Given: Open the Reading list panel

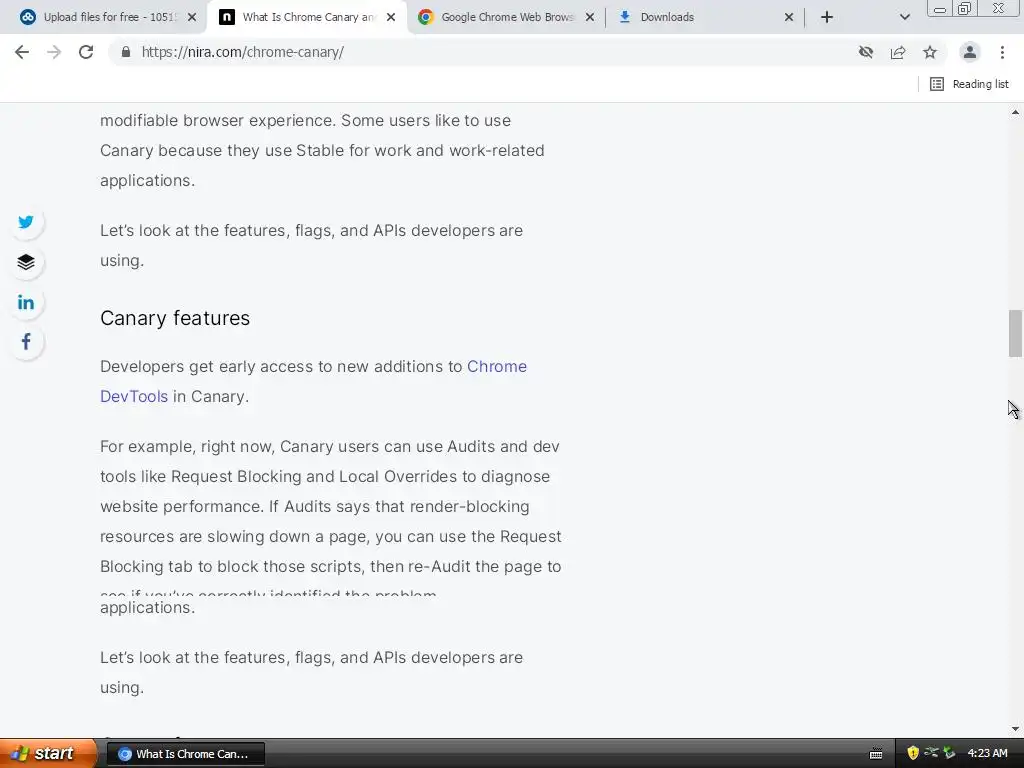Looking at the screenshot, I should pyautogui.click(x=969, y=84).
